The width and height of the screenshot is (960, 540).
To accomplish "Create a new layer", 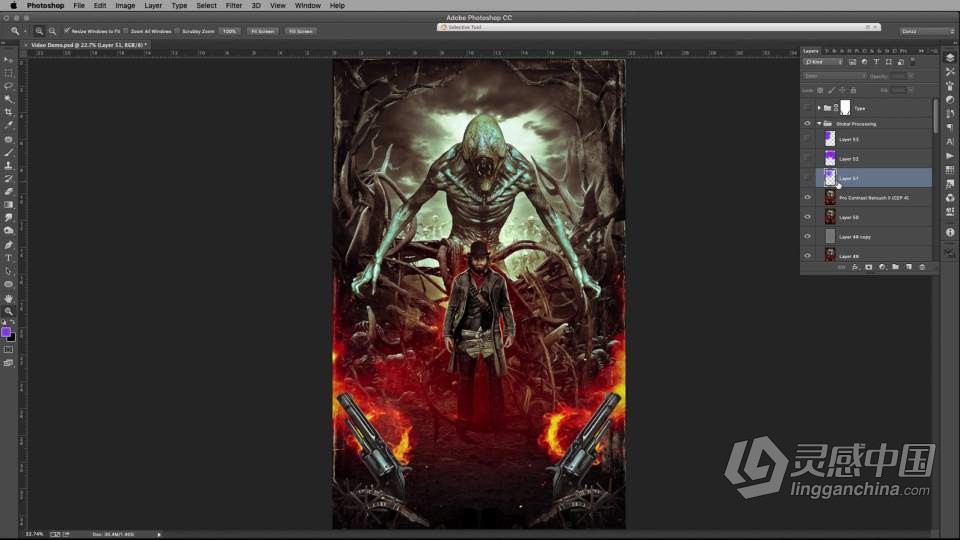I will click(909, 267).
